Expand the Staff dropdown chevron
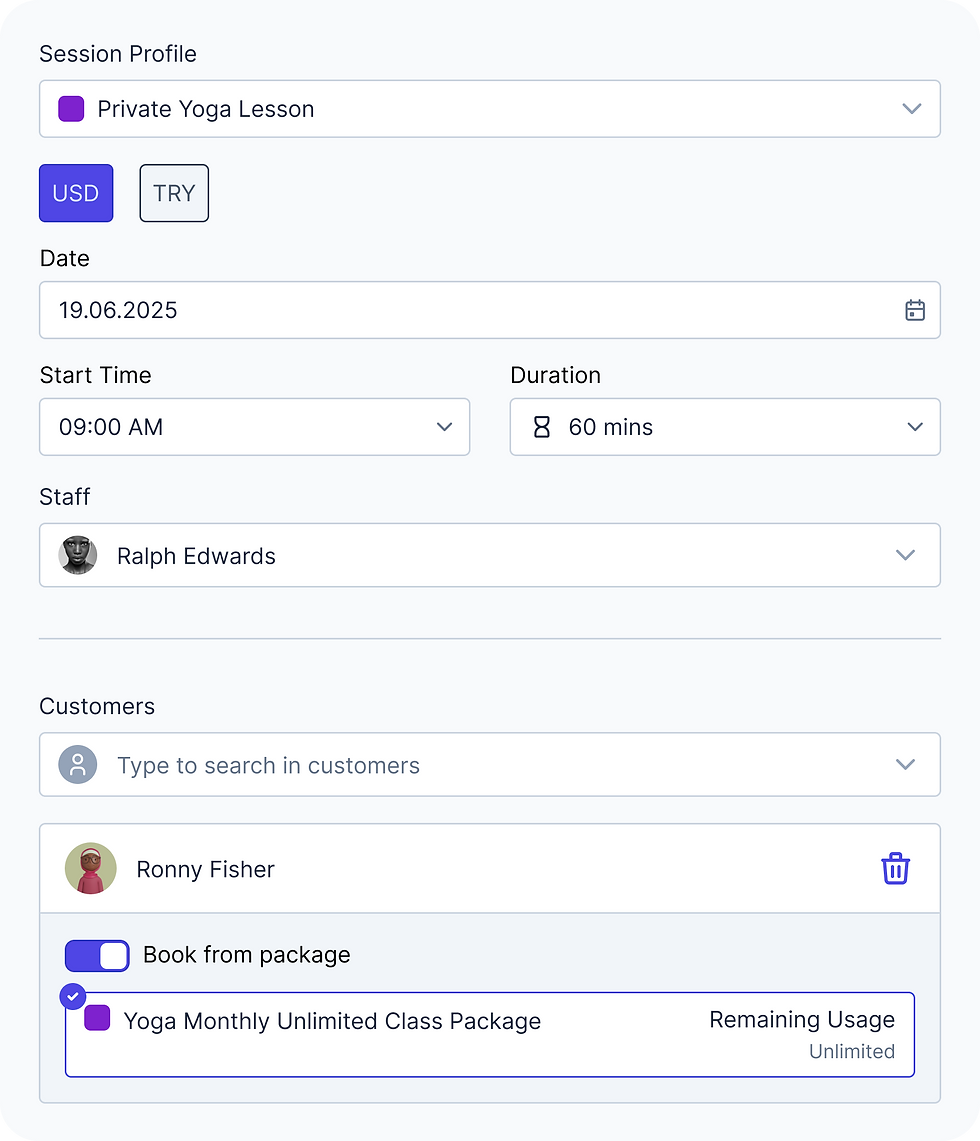Image resolution: width=980 pixels, height=1141 pixels. coord(905,555)
